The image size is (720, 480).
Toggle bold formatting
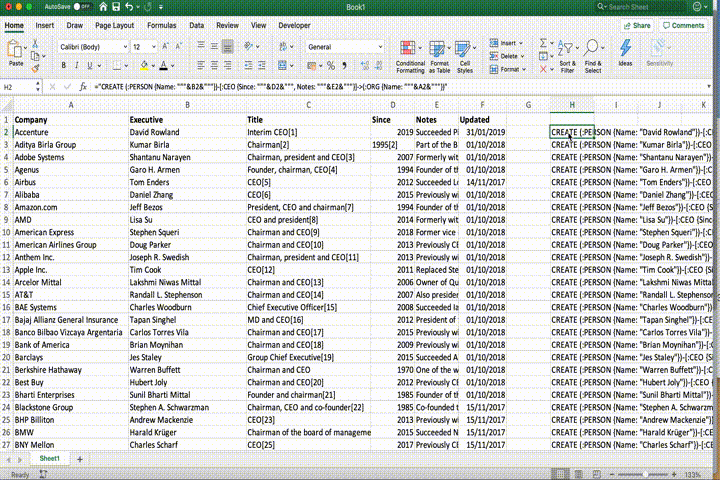pyautogui.click(x=63, y=66)
